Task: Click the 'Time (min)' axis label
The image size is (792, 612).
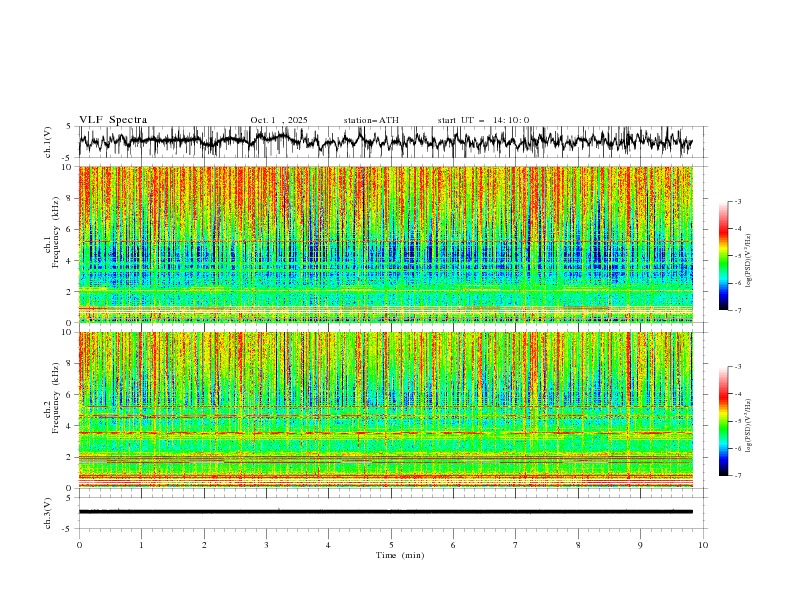Action: click(x=400, y=555)
